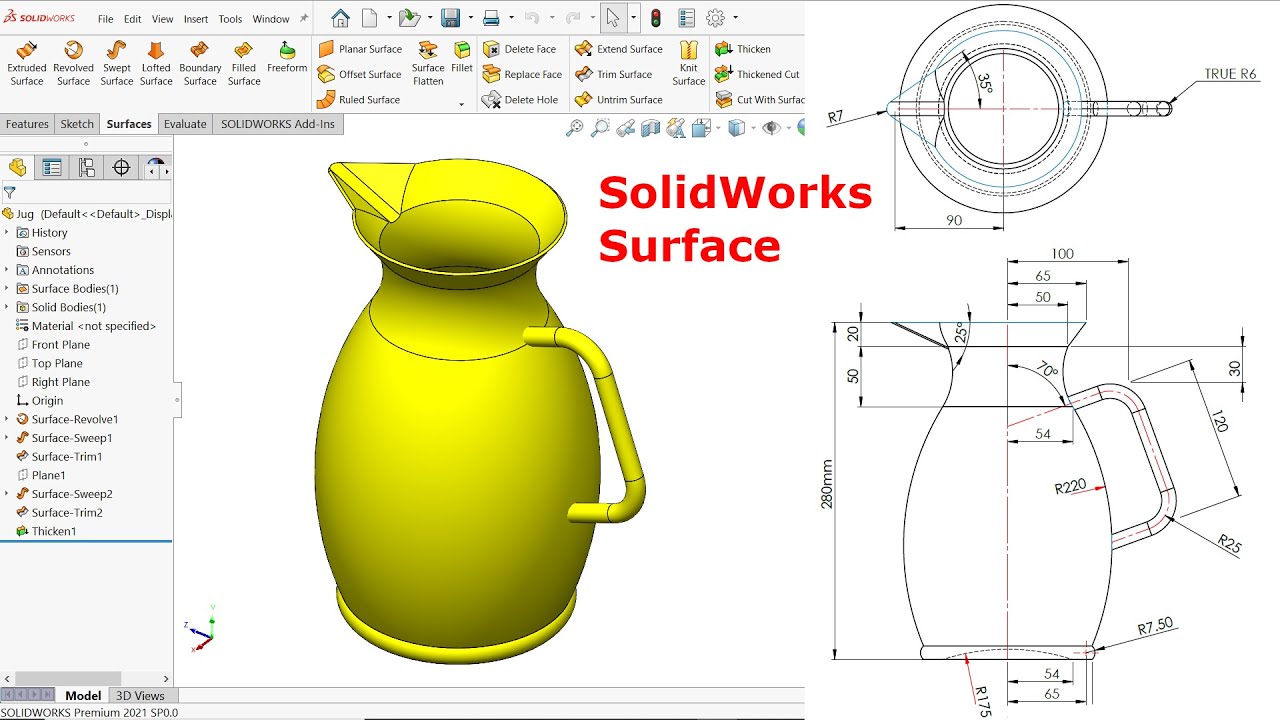
Task: Open the PropertyManager tab icon
Action: point(52,167)
